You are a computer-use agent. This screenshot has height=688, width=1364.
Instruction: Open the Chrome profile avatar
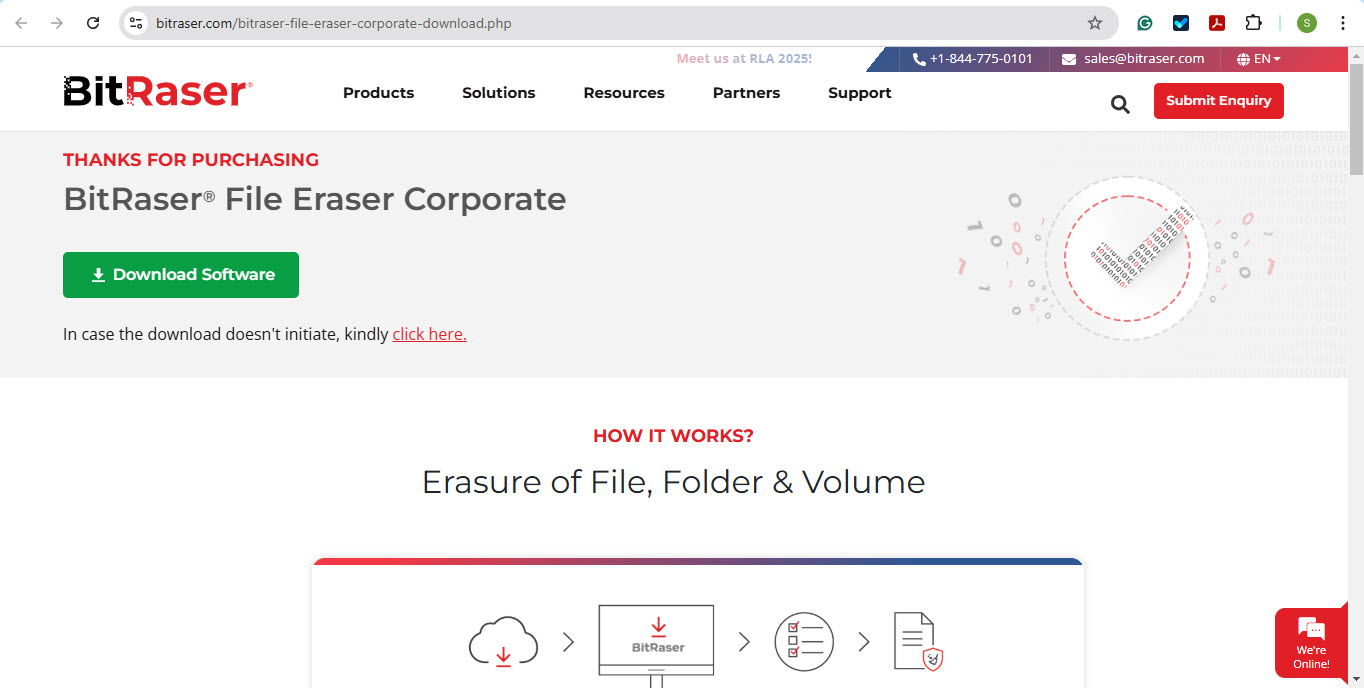tap(1307, 22)
